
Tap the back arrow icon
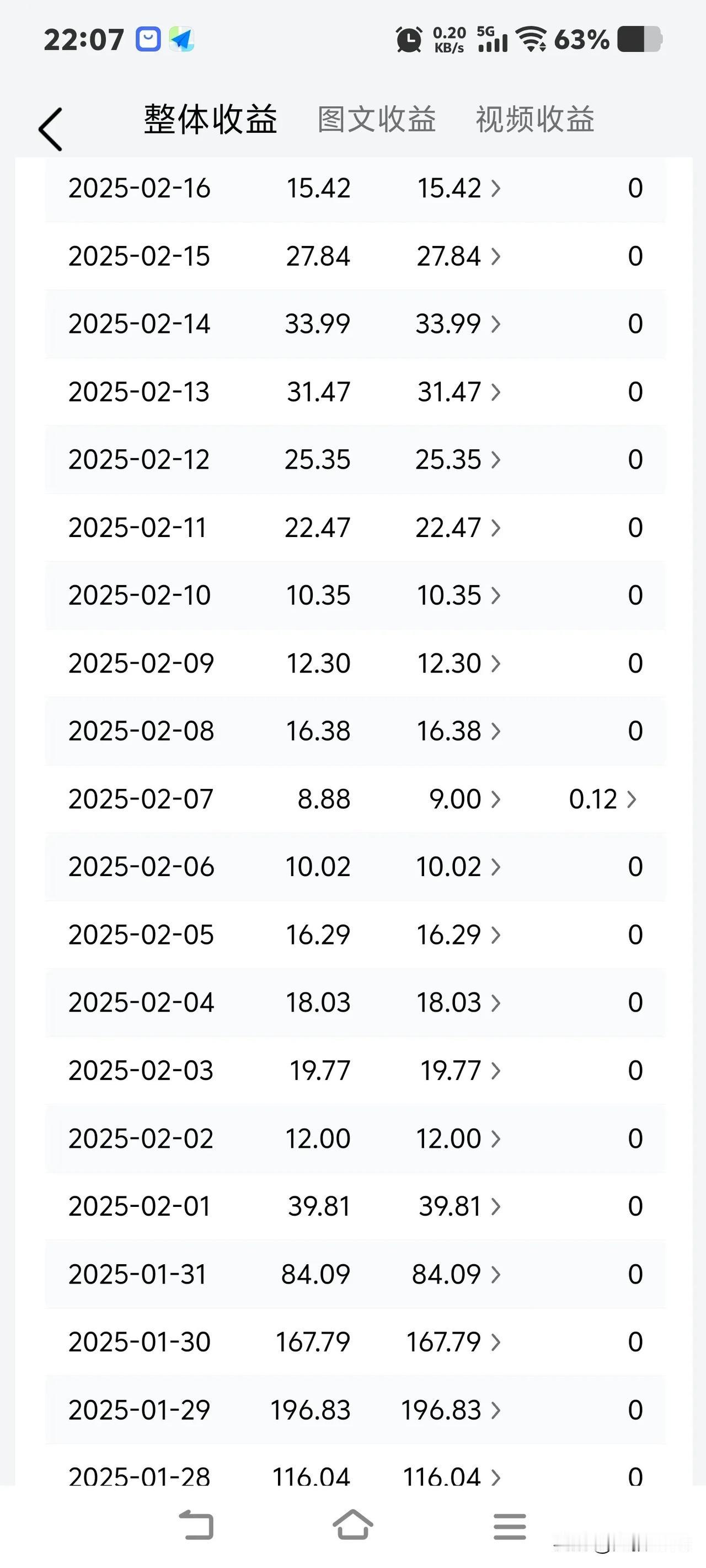(x=50, y=129)
